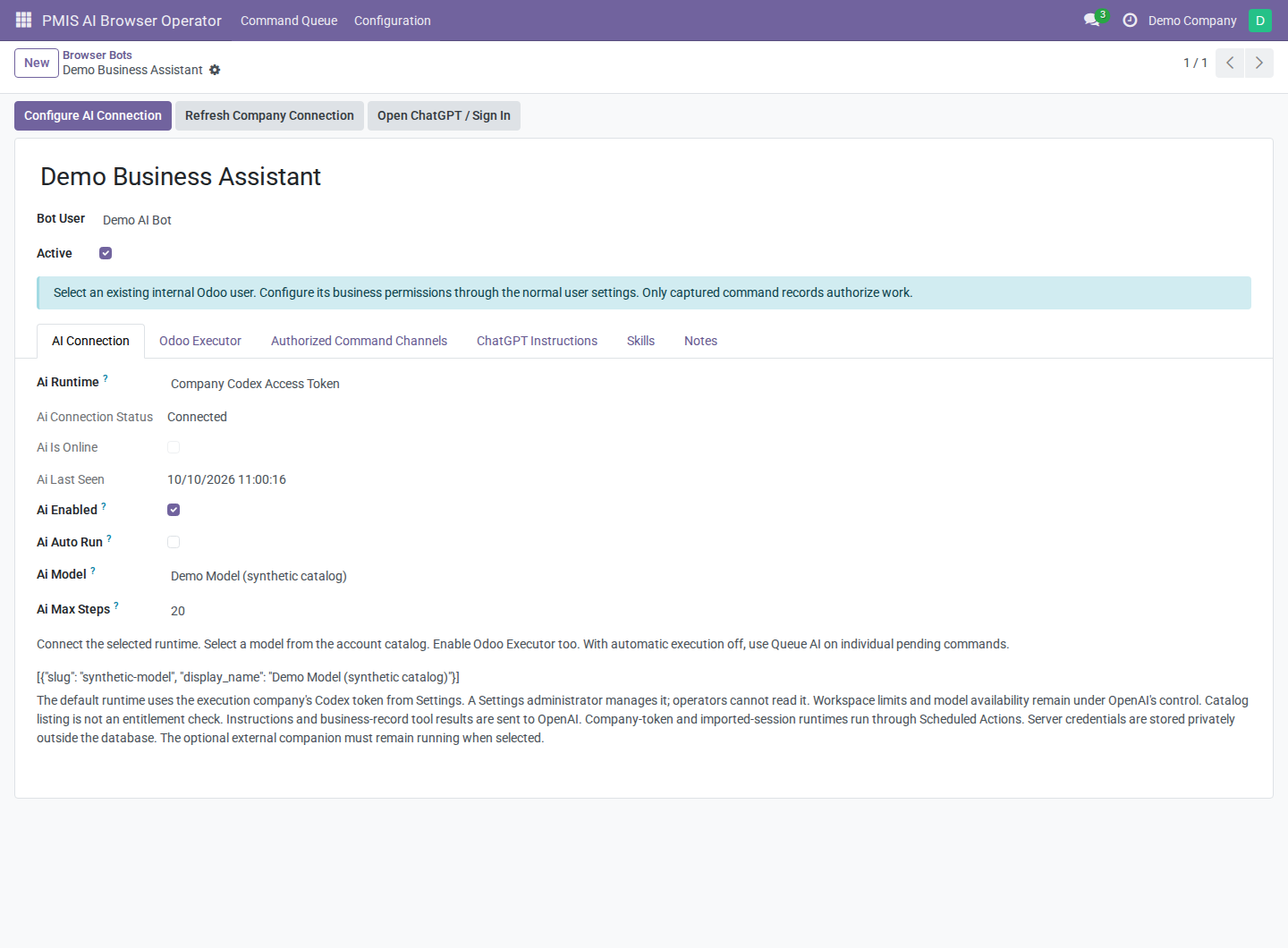Edit the Ai Max Steps value field

401,611
